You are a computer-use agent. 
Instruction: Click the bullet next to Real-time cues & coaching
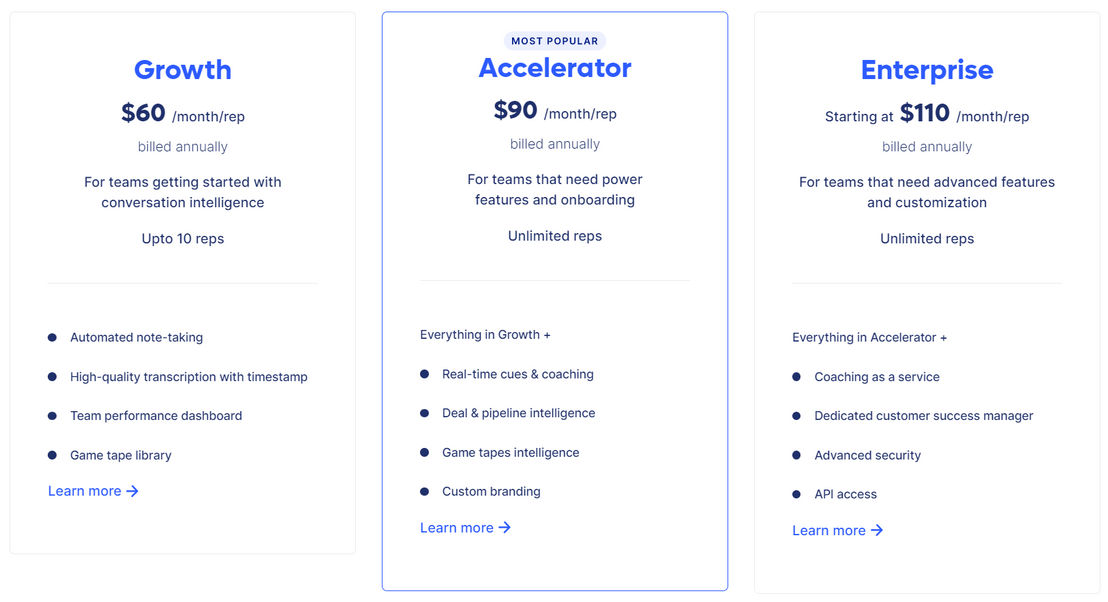coord(425,374)
